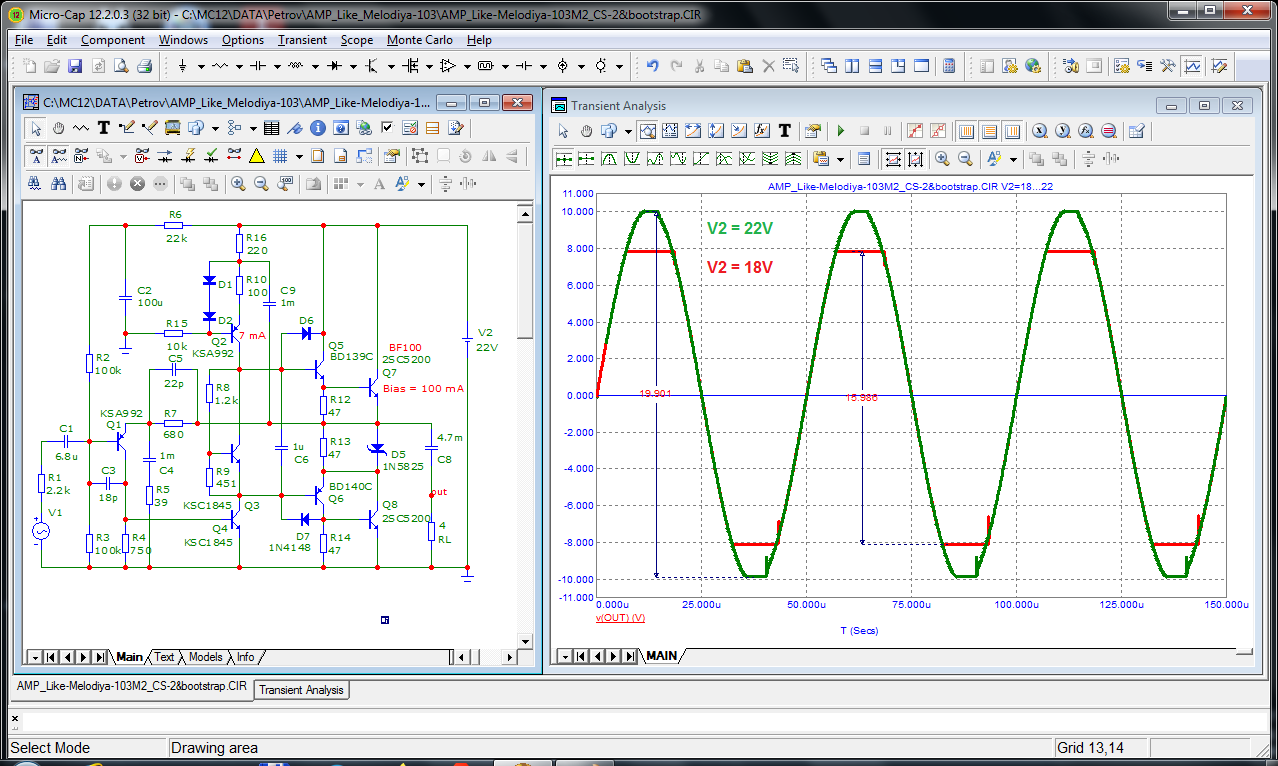
Task: Open the Text page tab
Action: (x=164, y=657)
